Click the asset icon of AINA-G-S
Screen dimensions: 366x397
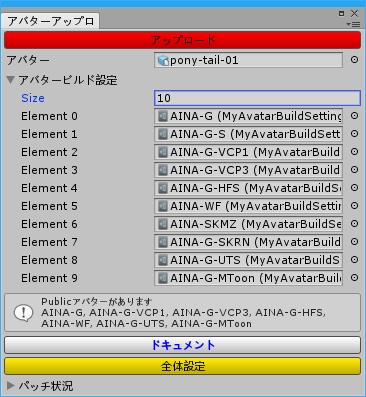[x=163, y=134]
